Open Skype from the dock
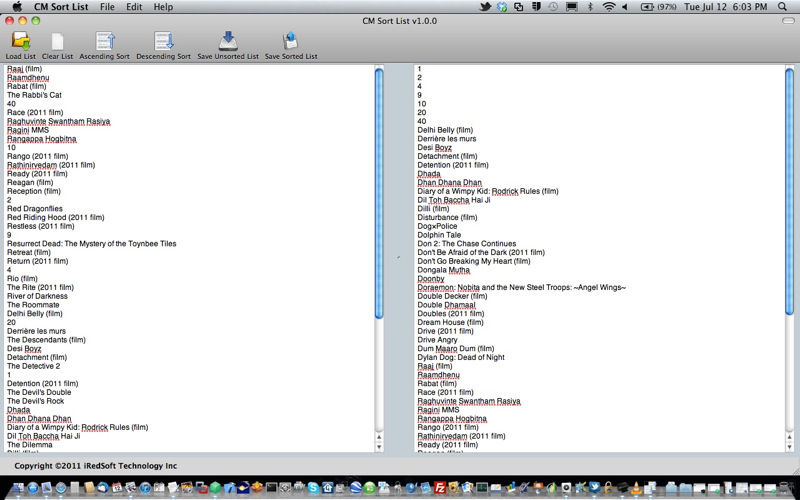The width and height of the screenshot is (800, 500). pyautogui.click(x=313, y=488)
